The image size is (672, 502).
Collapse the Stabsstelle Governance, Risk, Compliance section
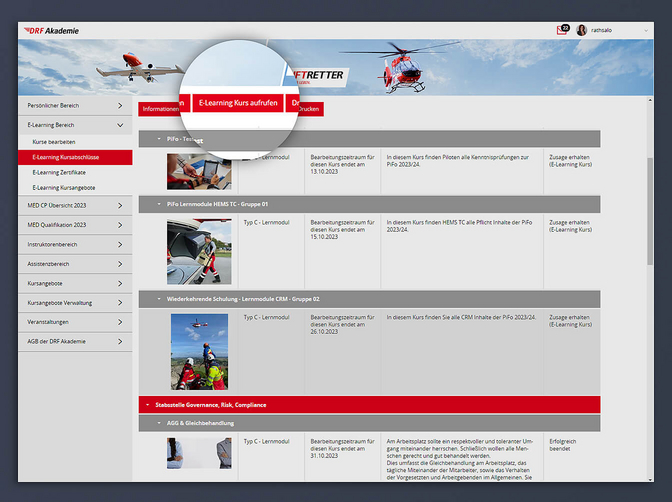146,404
